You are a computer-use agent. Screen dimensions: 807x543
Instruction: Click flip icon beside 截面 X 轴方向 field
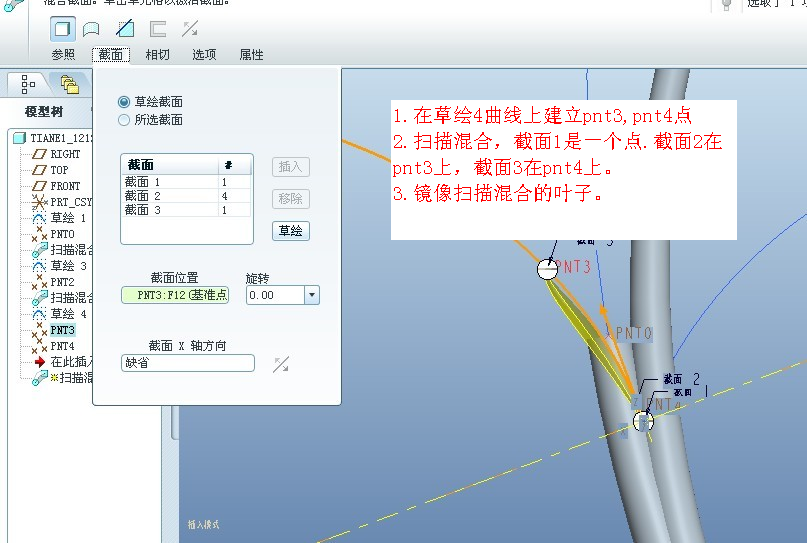(x=281, y=364)
